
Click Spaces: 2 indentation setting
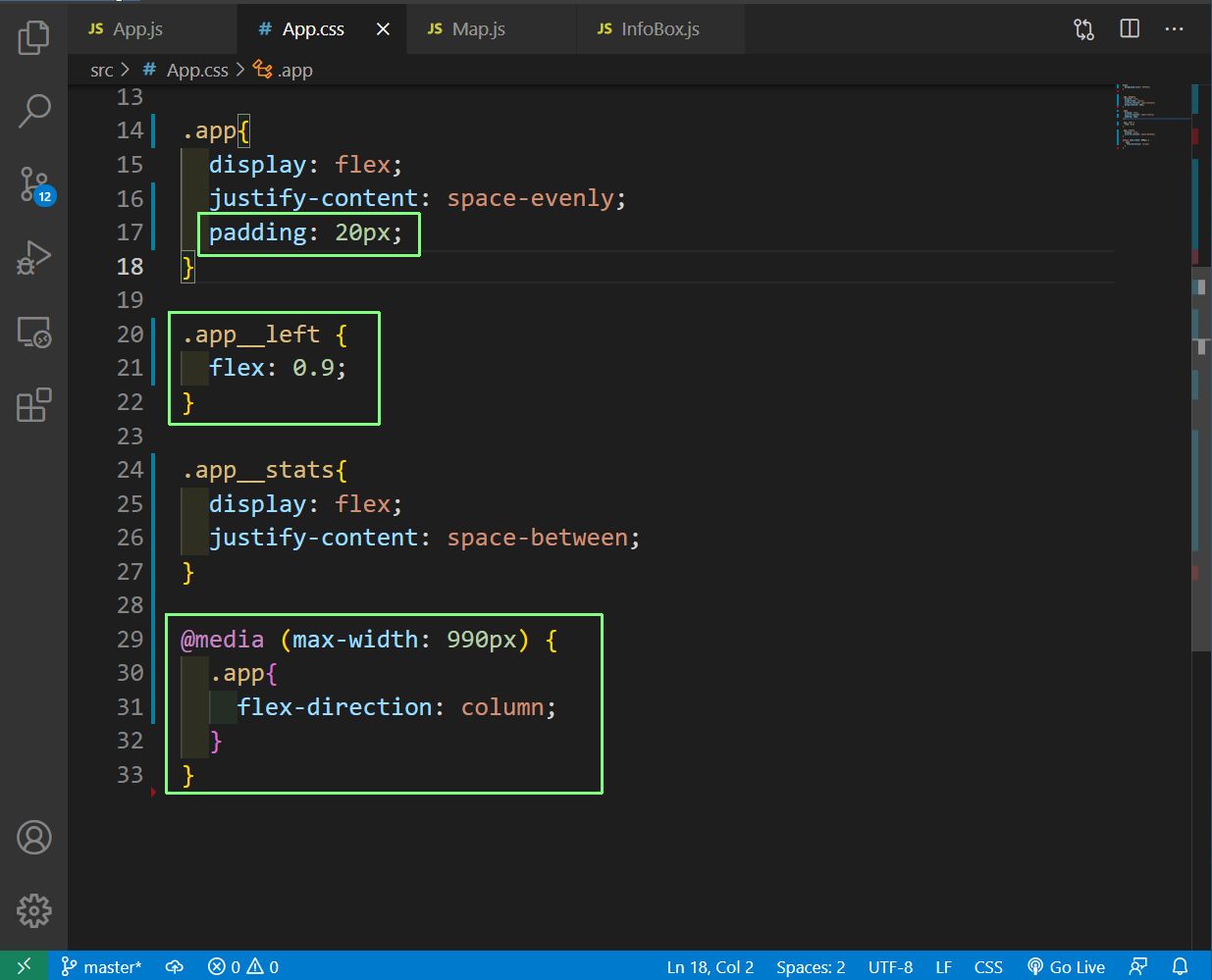tap(811, 966)
